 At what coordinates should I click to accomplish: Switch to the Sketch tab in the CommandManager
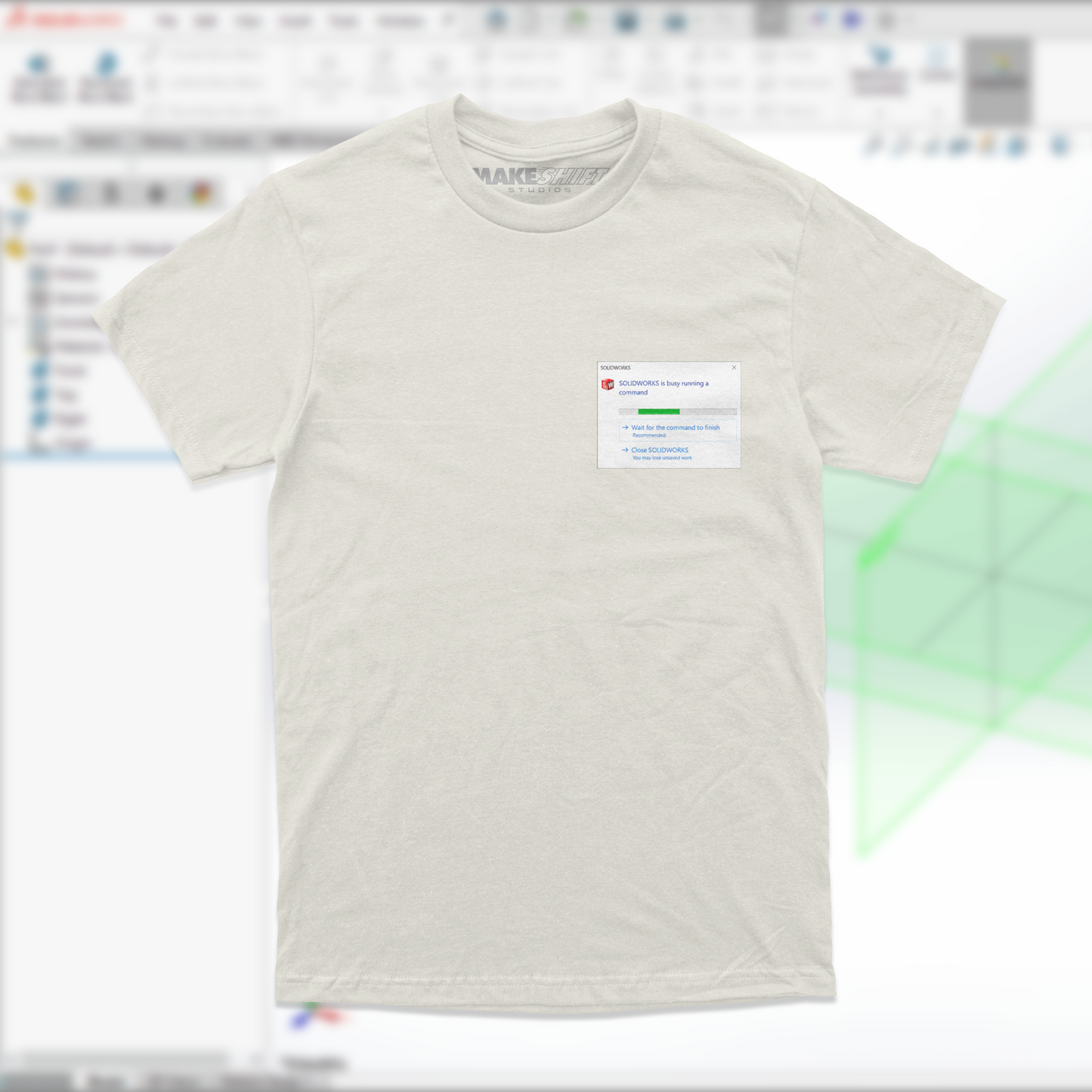click(x=102, y=142)
